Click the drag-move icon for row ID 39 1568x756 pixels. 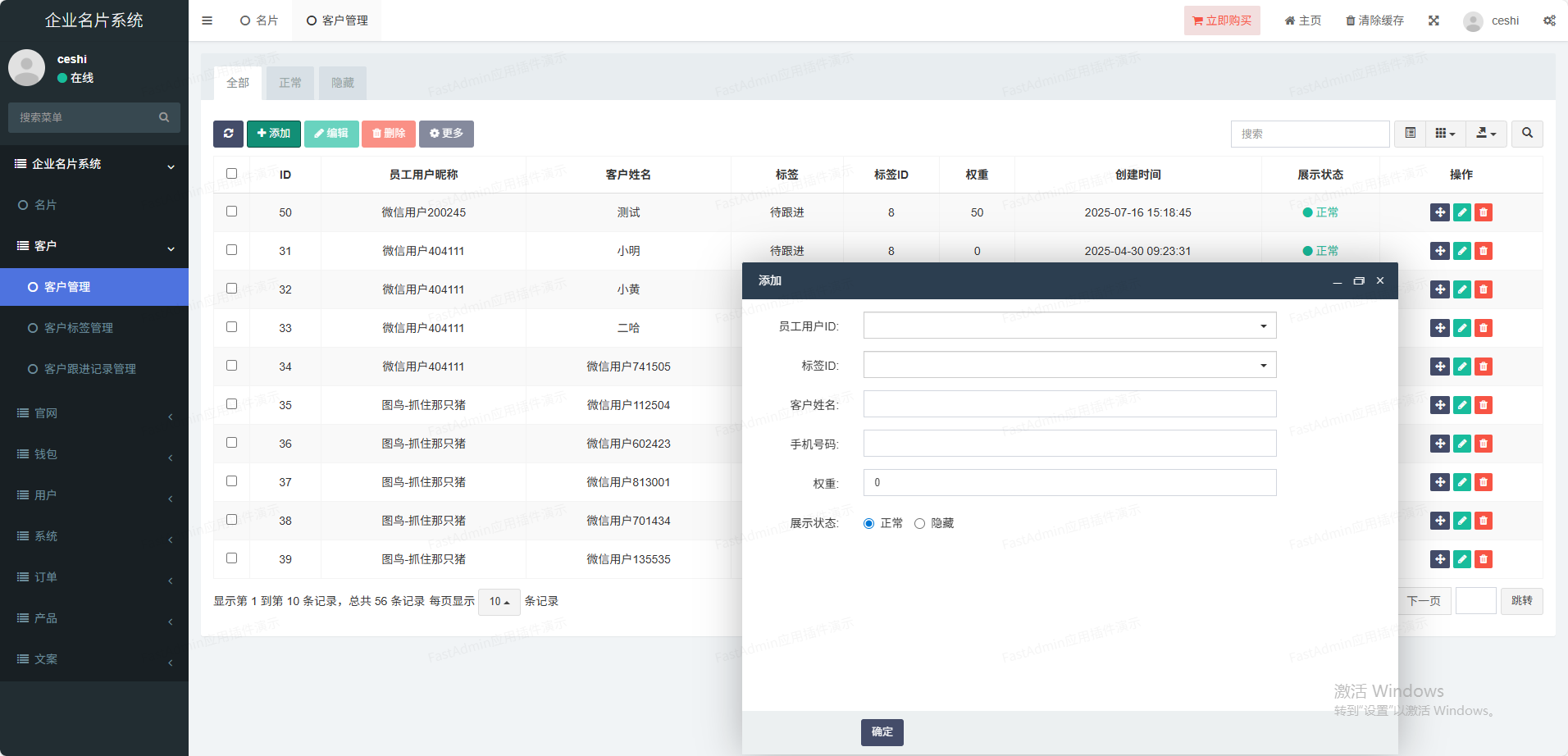pos(1439,559)
